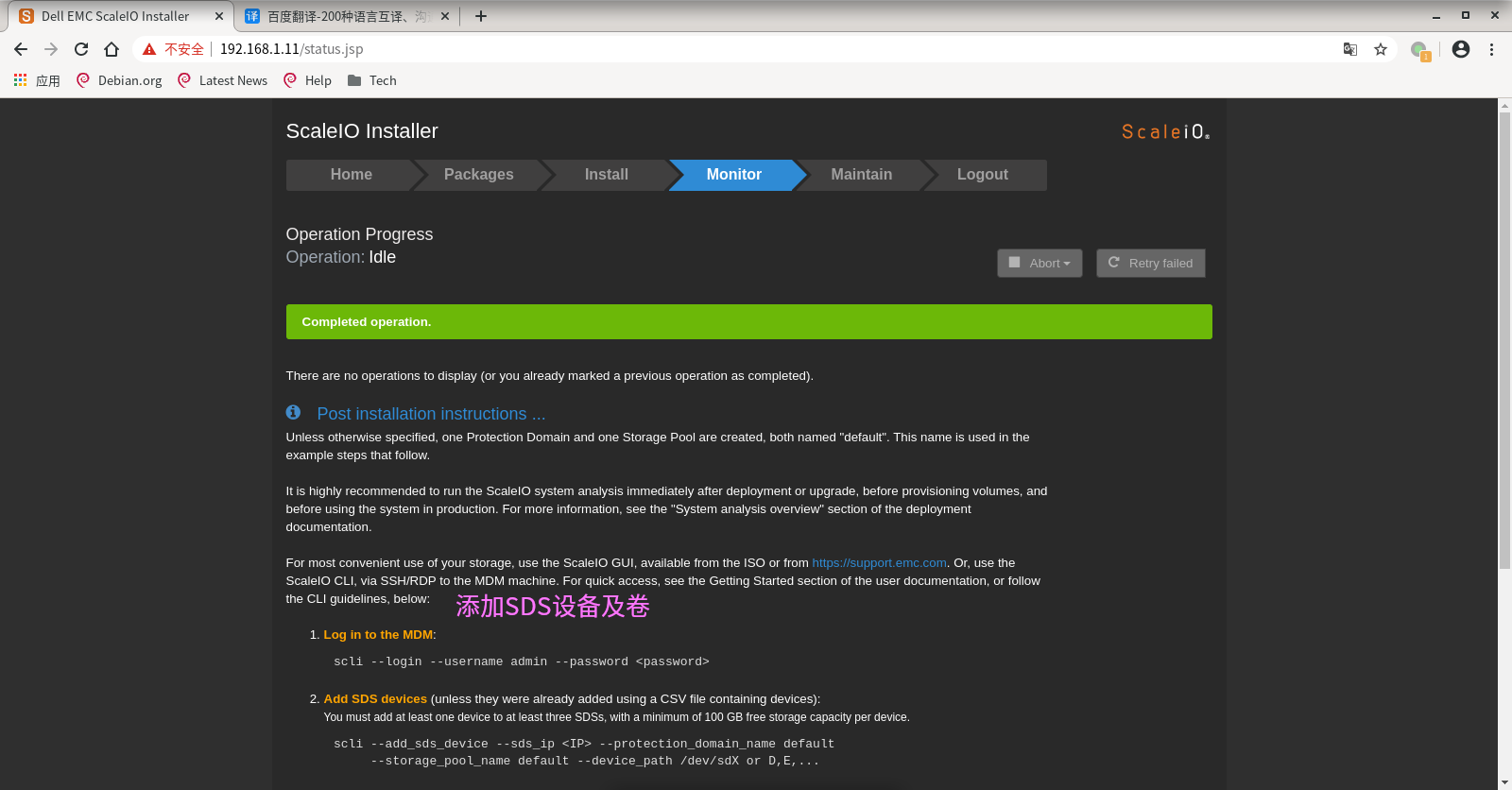This screenshot has width=1512, height=790.
Task: Open the support.emc.com link
Action: 879,563
